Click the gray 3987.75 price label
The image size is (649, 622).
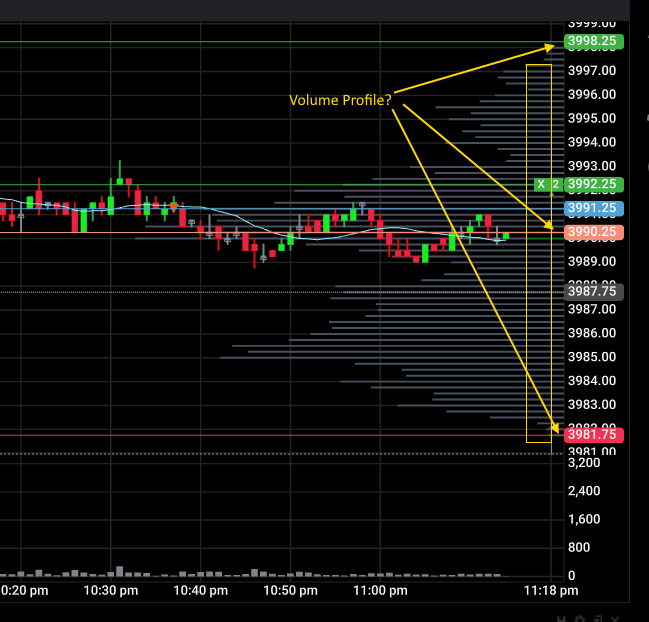[x=594, y=292]
